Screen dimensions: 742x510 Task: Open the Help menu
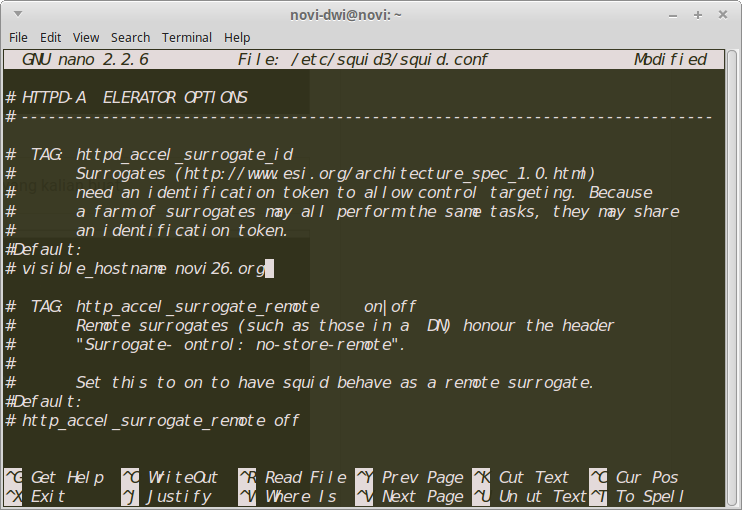pos(237,37)
